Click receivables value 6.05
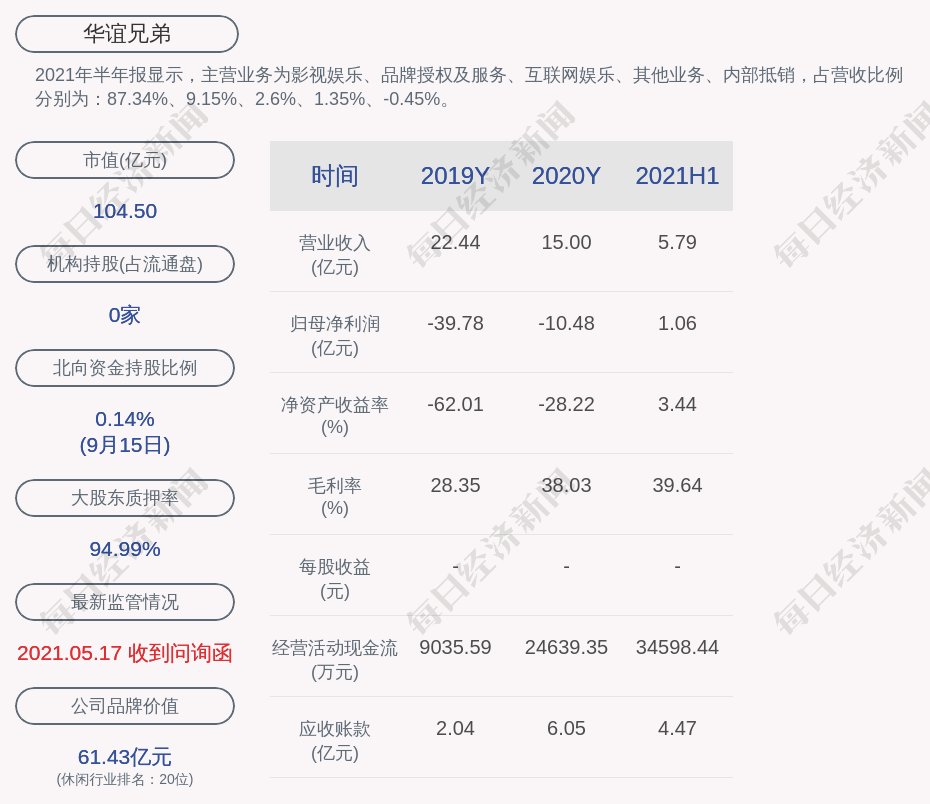930x804 pixels. click(566, 728)
